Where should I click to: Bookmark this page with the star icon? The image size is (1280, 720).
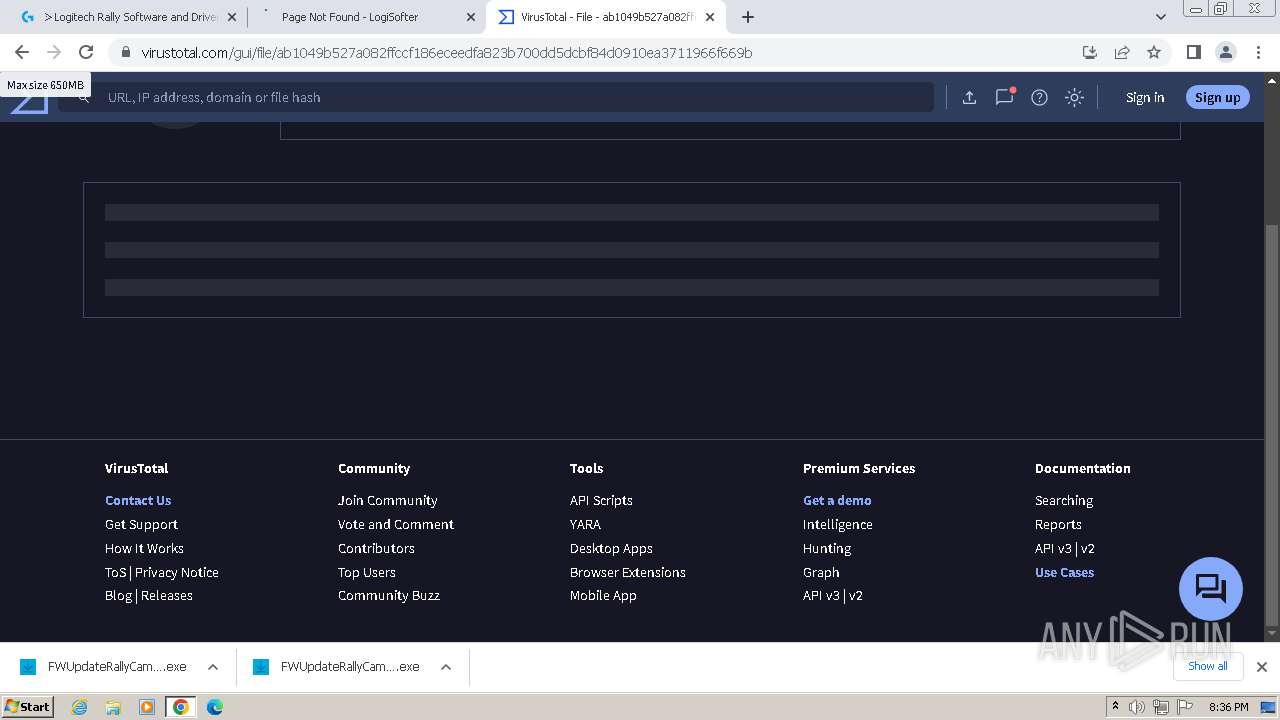click(x=1154, y=52)
